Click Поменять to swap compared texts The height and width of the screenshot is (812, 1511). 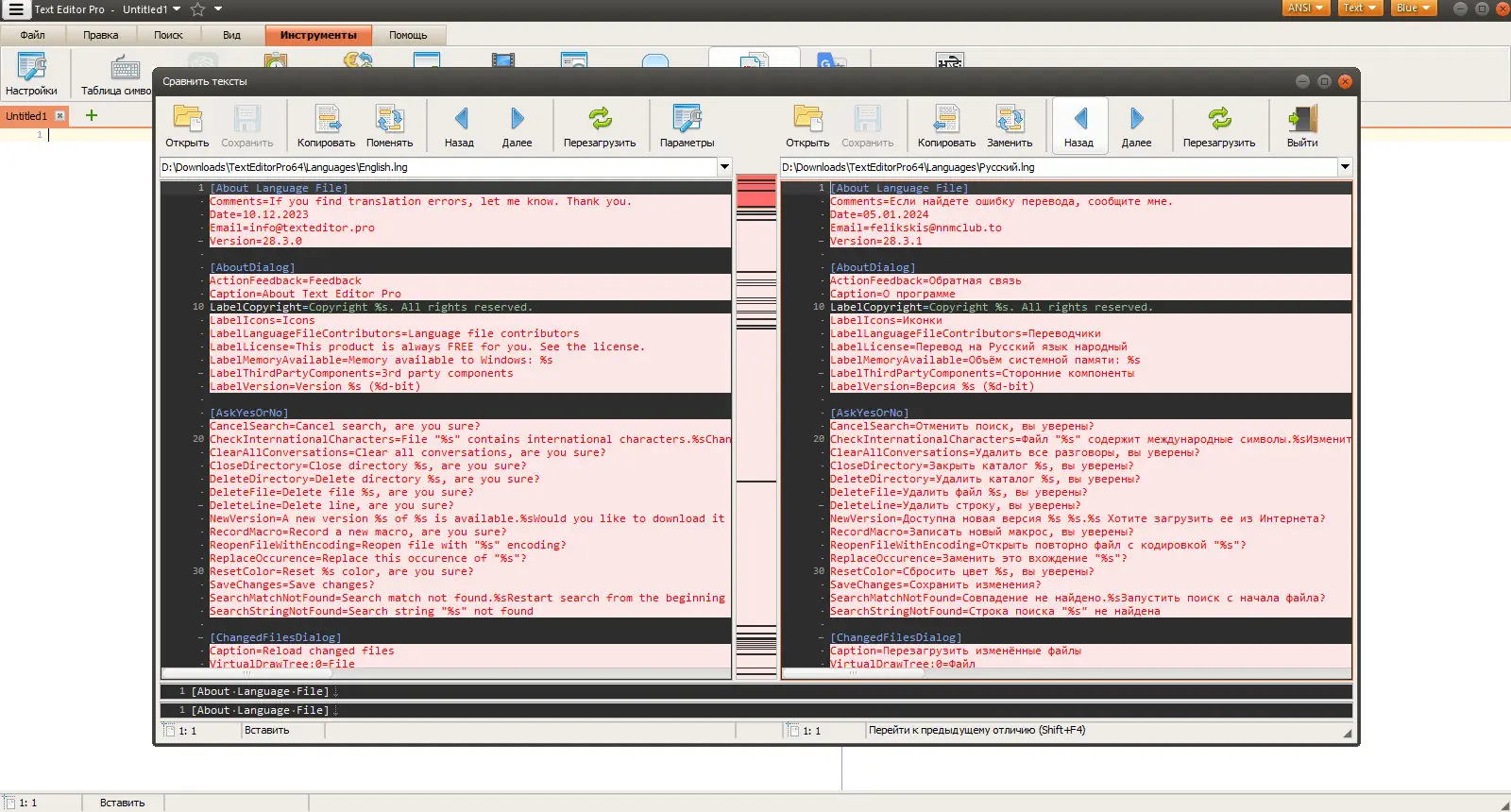click(389, 127)
